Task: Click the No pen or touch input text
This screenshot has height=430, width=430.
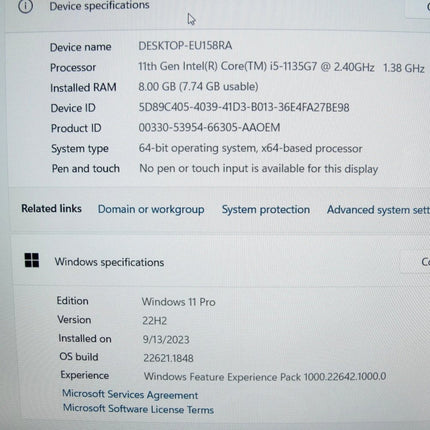Action: tap(259, 169)
